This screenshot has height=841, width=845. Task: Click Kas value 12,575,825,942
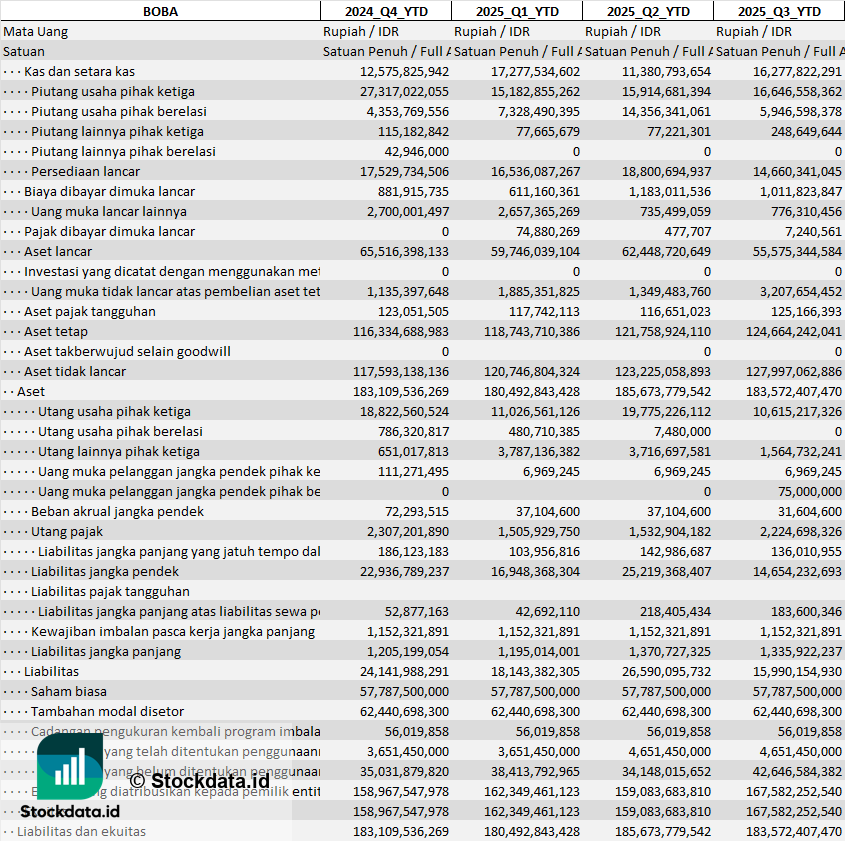[404, 71]
